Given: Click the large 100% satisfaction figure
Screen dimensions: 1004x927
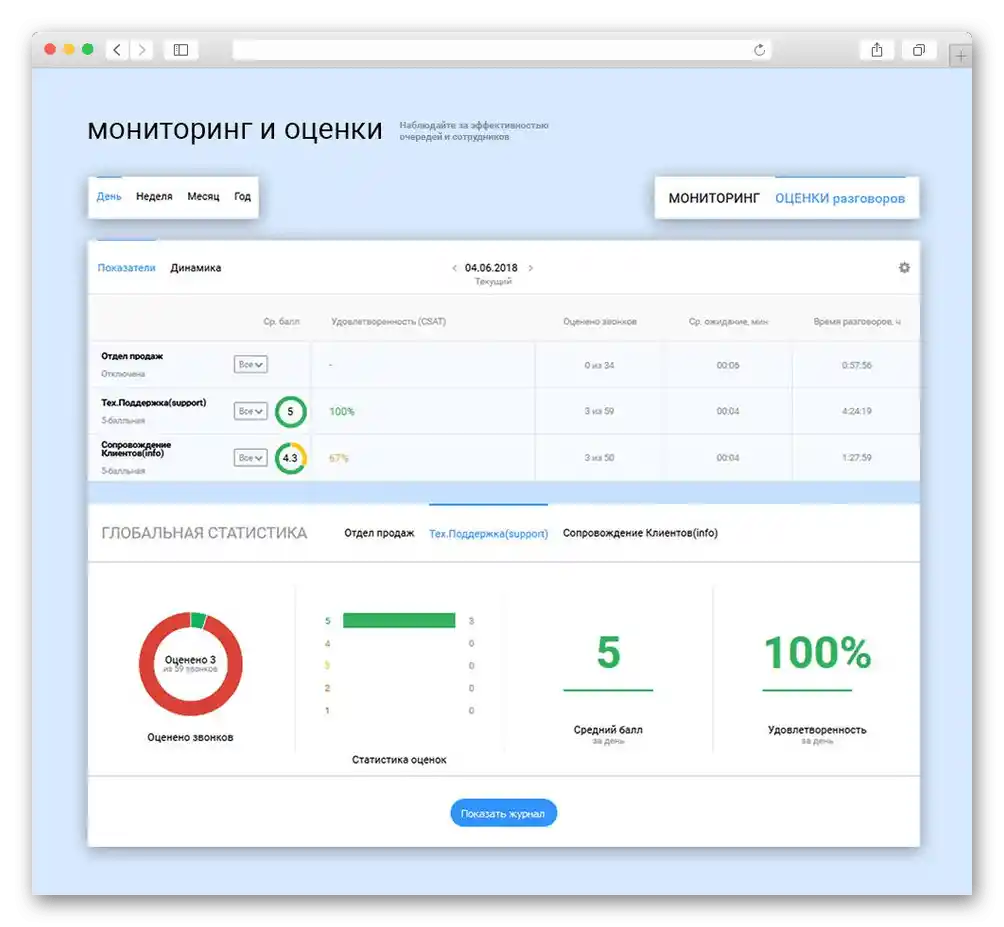Looking at the screenshot, I should [818, 652].
